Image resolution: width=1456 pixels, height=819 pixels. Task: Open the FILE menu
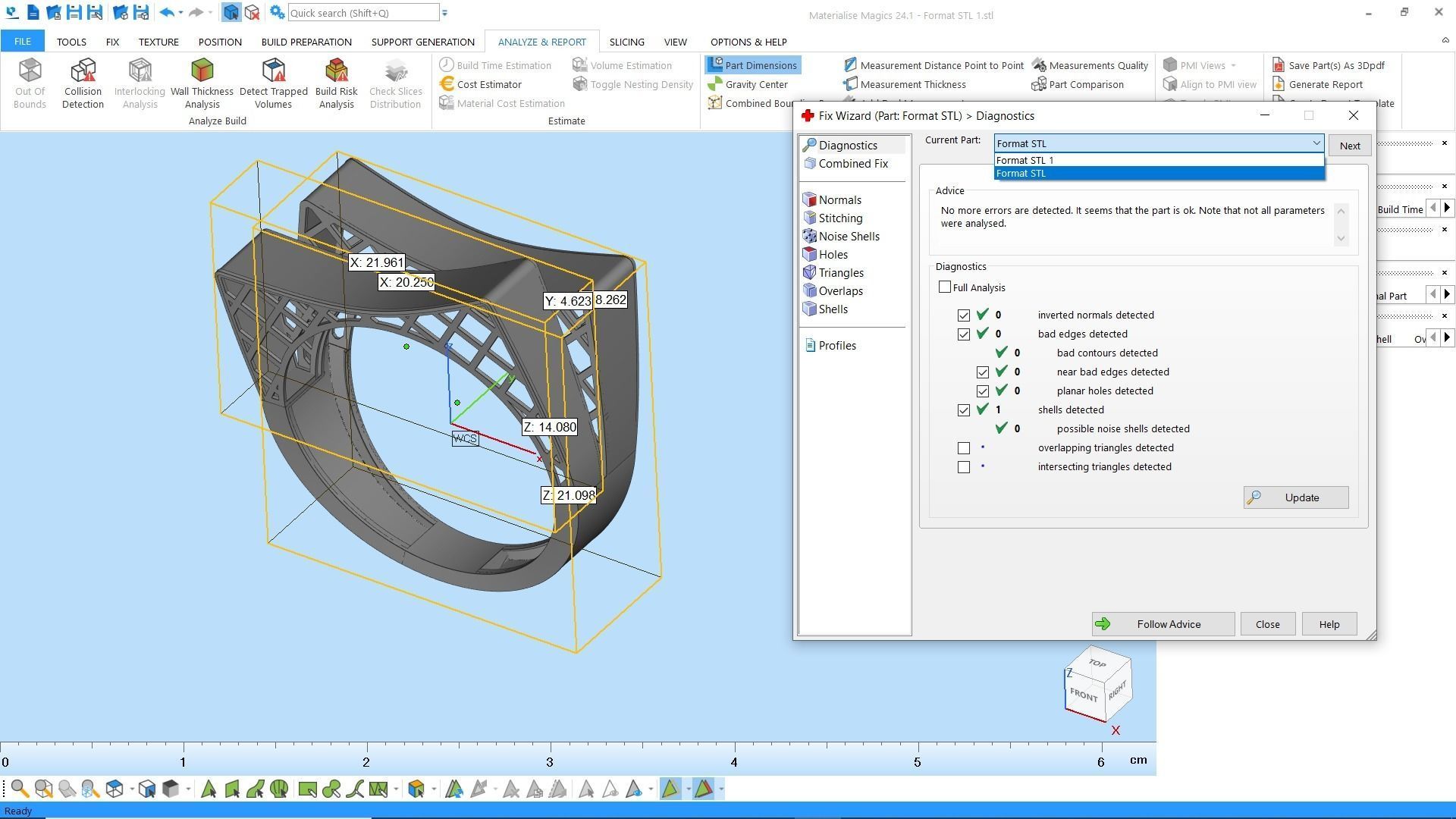click(x=23, y=42)
